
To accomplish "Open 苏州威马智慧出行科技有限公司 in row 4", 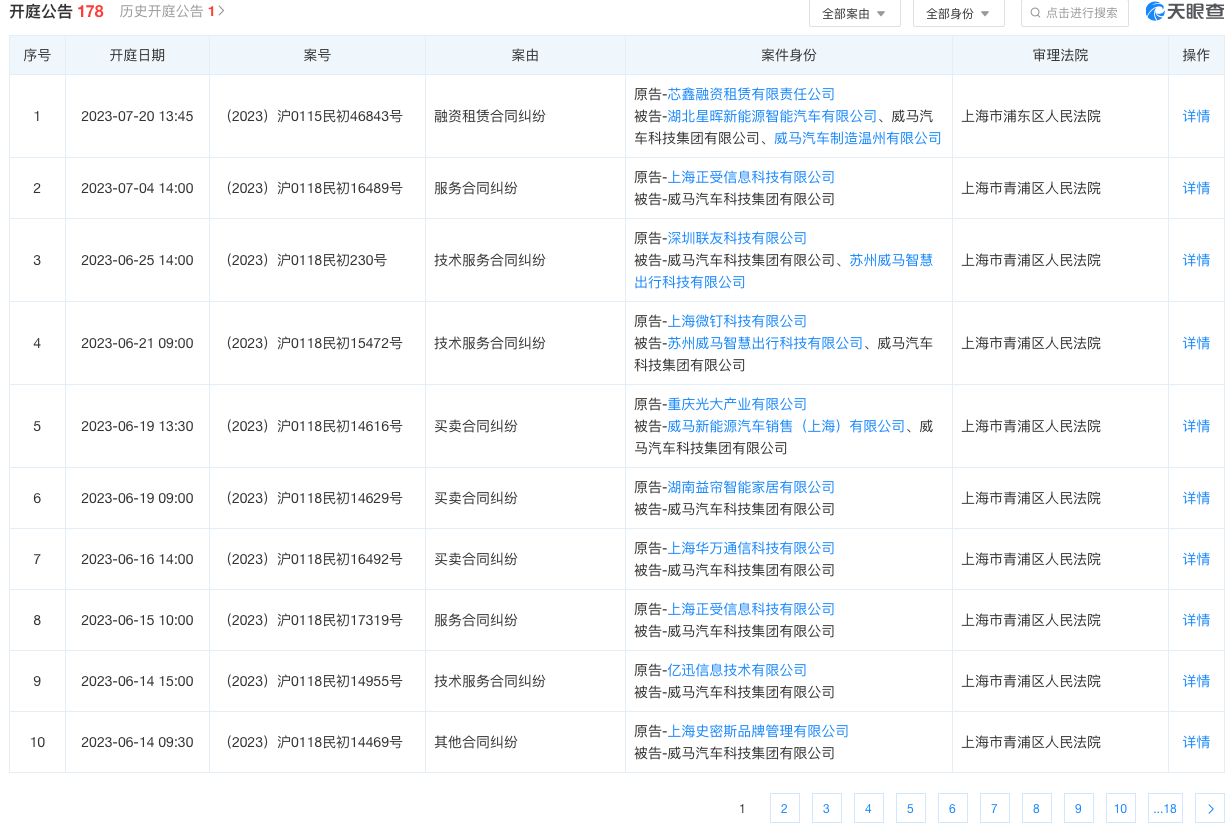I will (x=765, y=343).
